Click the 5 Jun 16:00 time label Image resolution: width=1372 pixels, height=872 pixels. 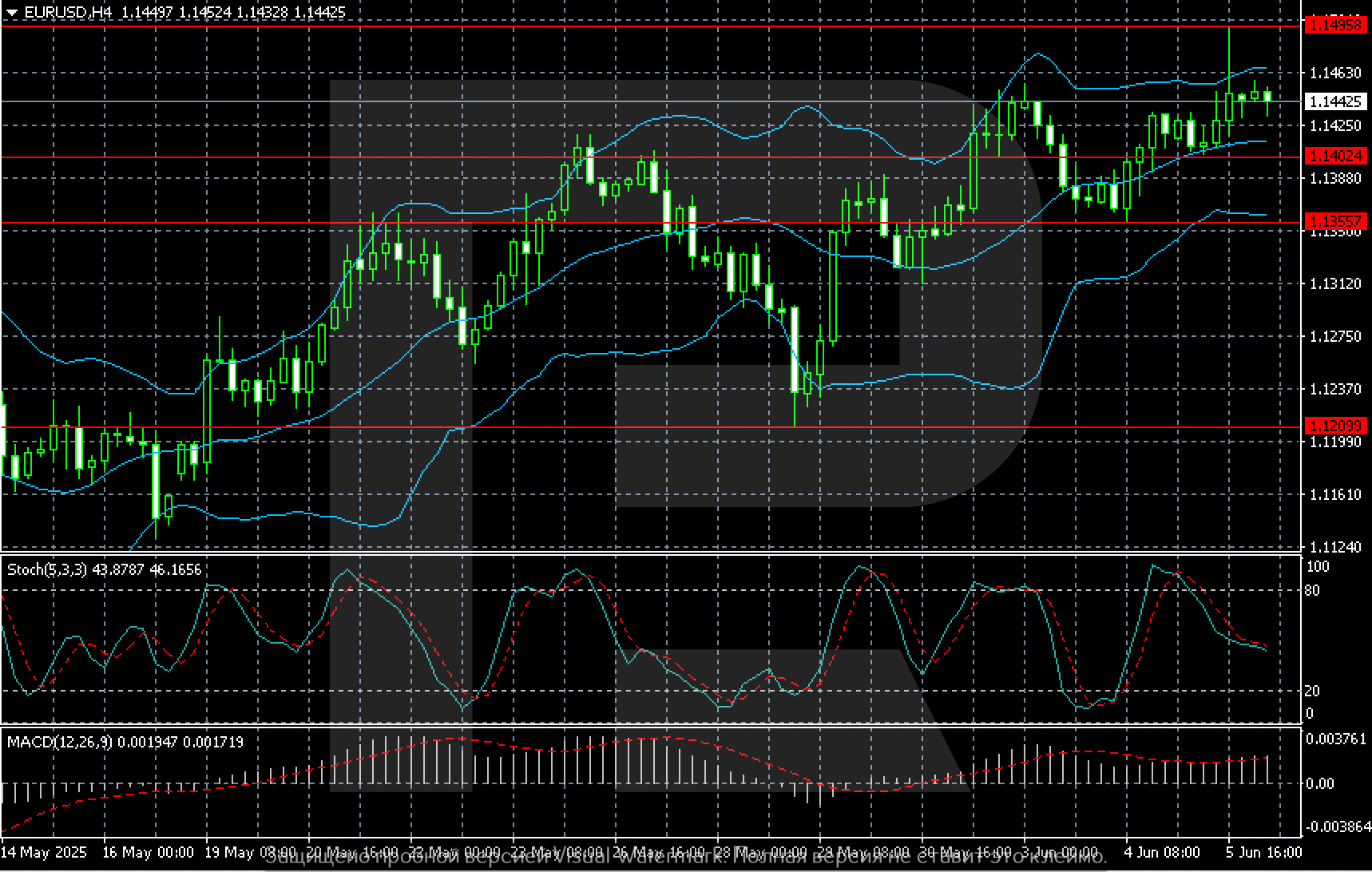point(1263,851)
